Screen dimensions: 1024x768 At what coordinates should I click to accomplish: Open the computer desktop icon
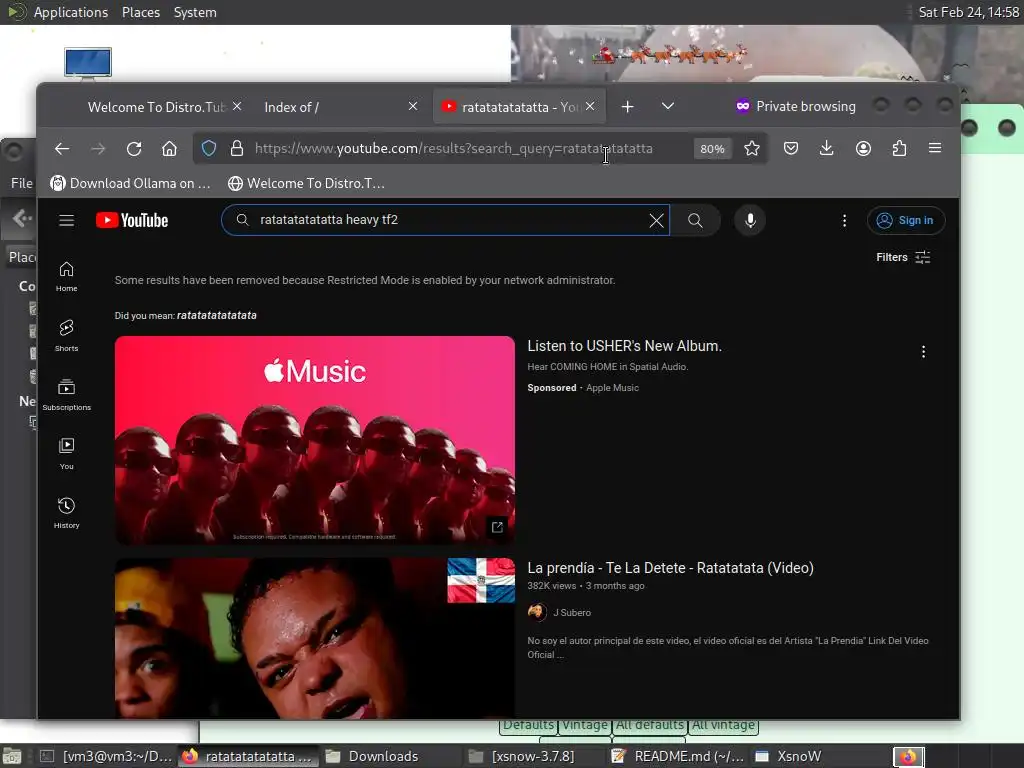88,63
